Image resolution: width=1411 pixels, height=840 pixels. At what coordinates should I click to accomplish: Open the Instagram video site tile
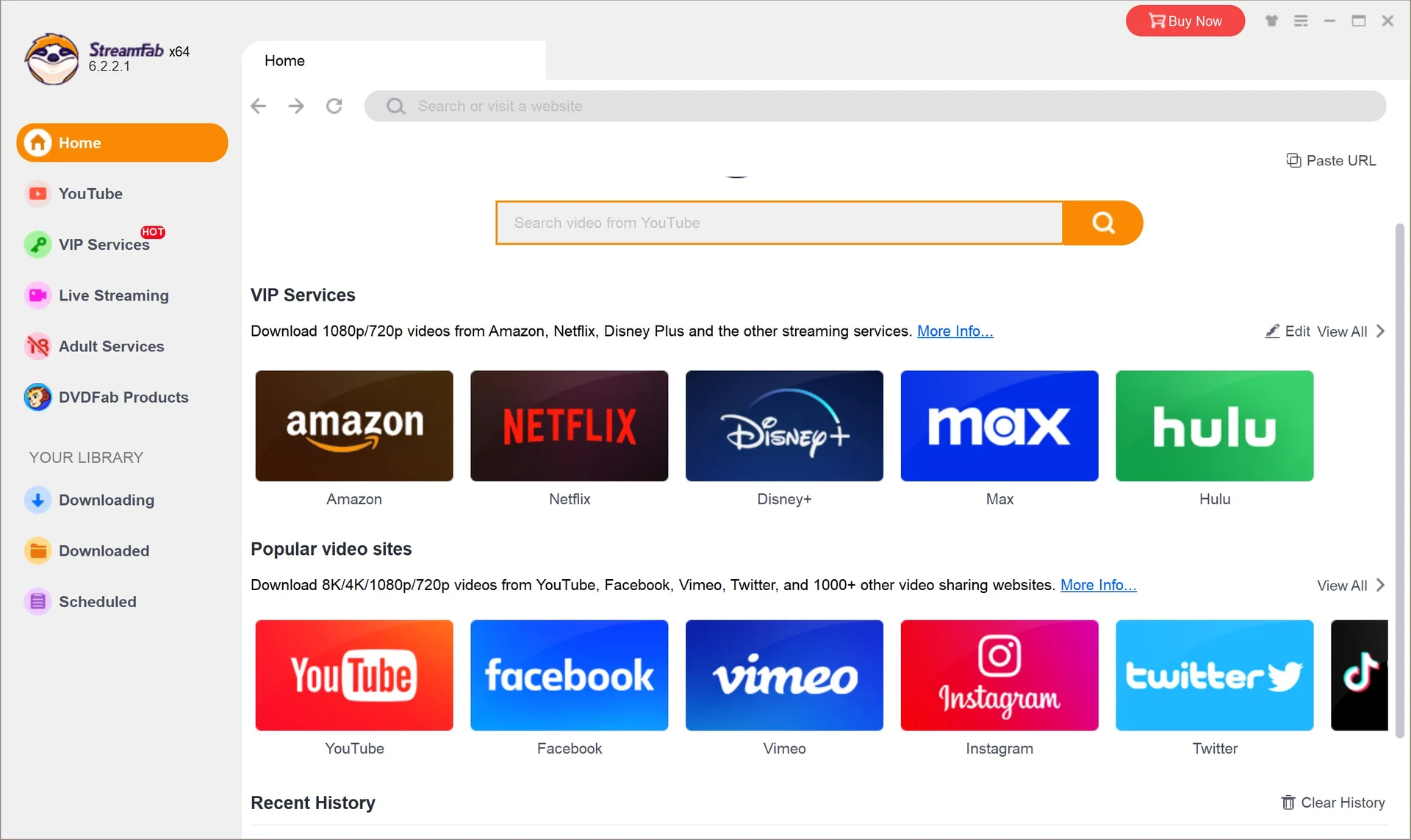click(x=999, y=675)
